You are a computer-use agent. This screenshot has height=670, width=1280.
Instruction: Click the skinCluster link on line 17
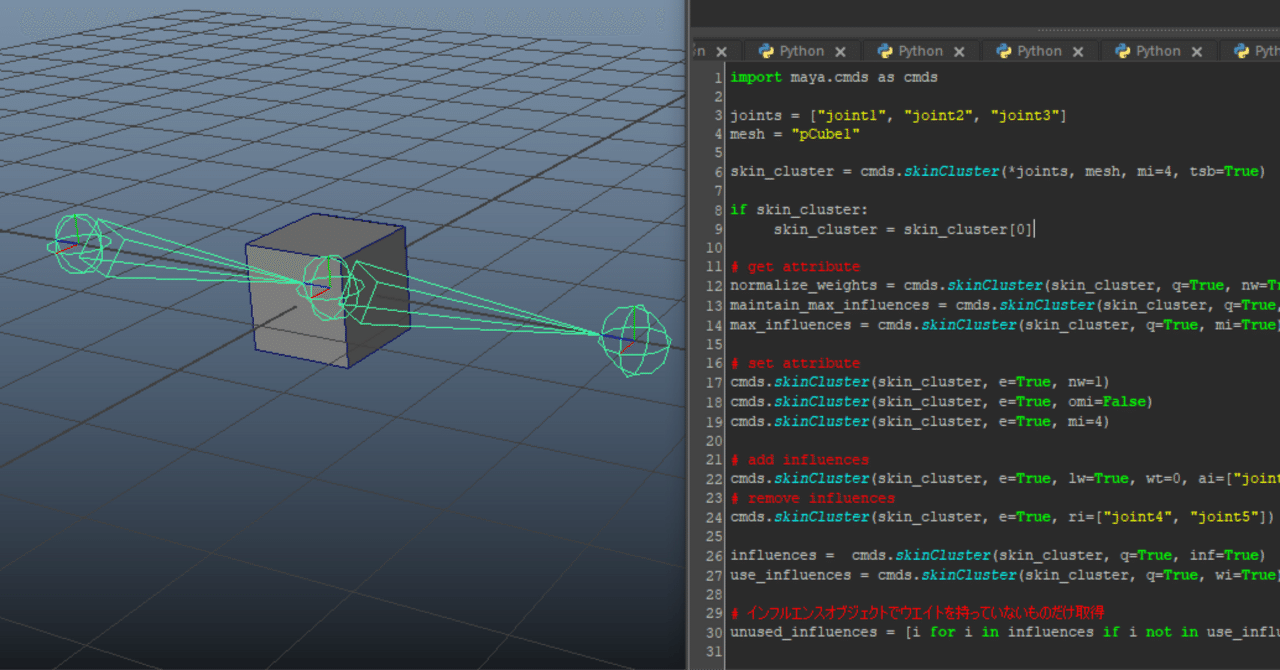pos(820,381)
